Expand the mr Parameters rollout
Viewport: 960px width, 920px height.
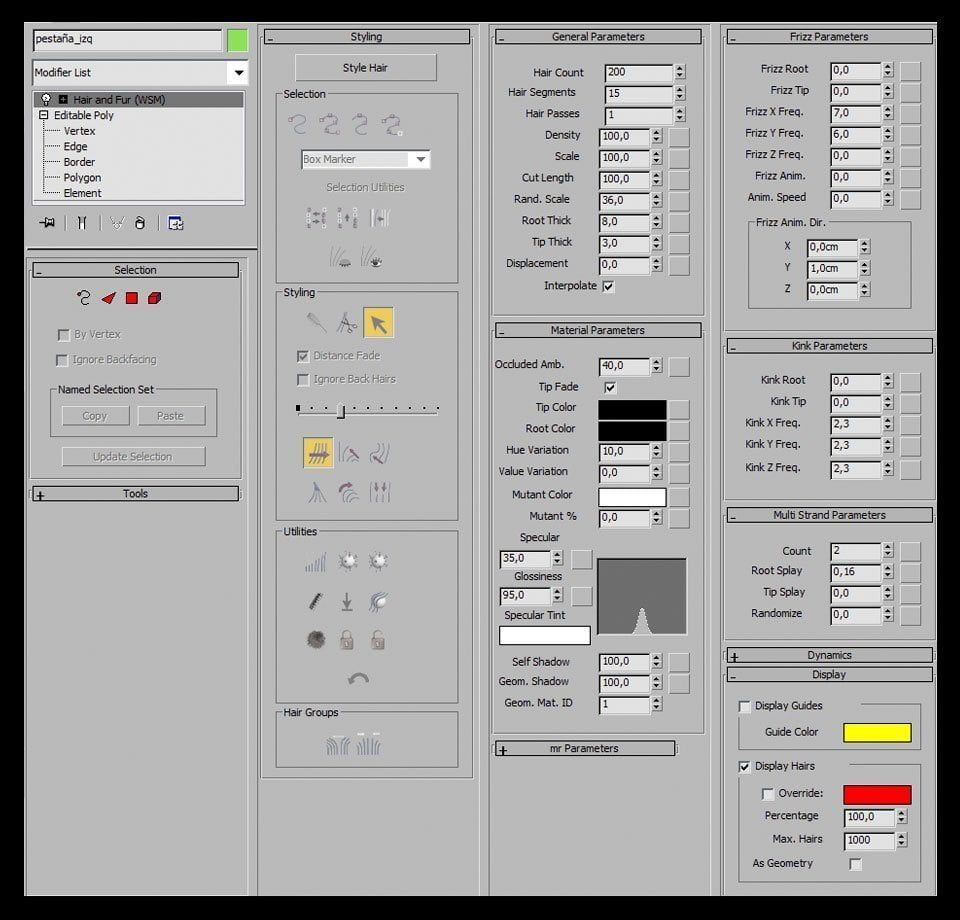[585, 749]
